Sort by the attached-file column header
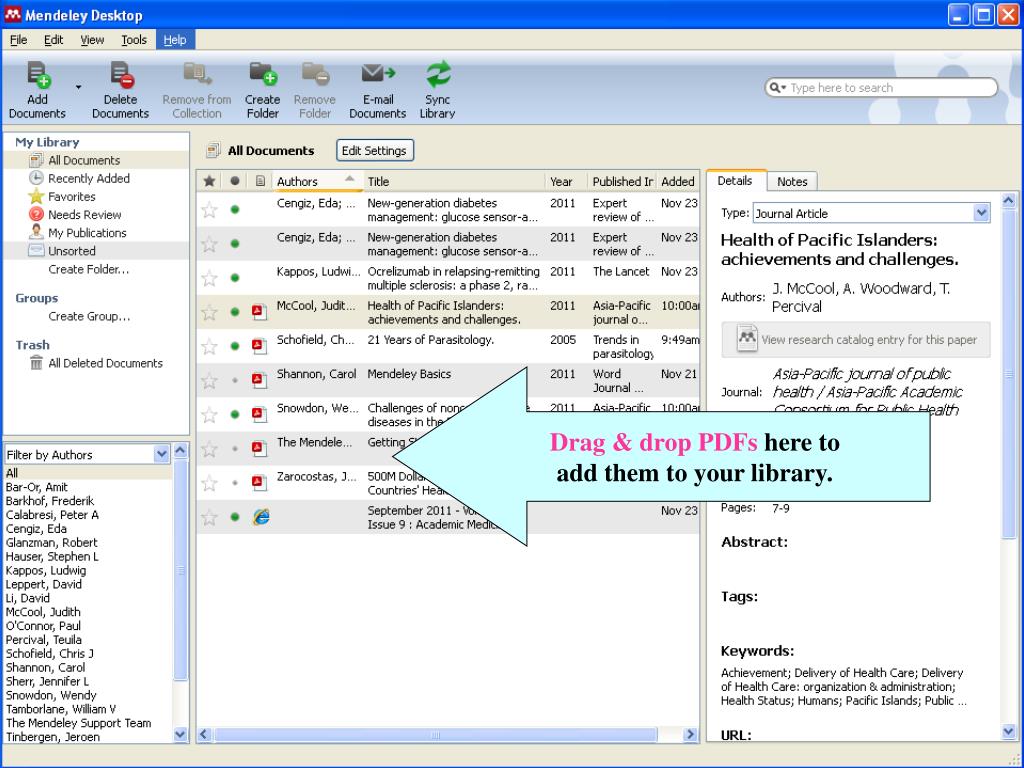 [261, 181]
